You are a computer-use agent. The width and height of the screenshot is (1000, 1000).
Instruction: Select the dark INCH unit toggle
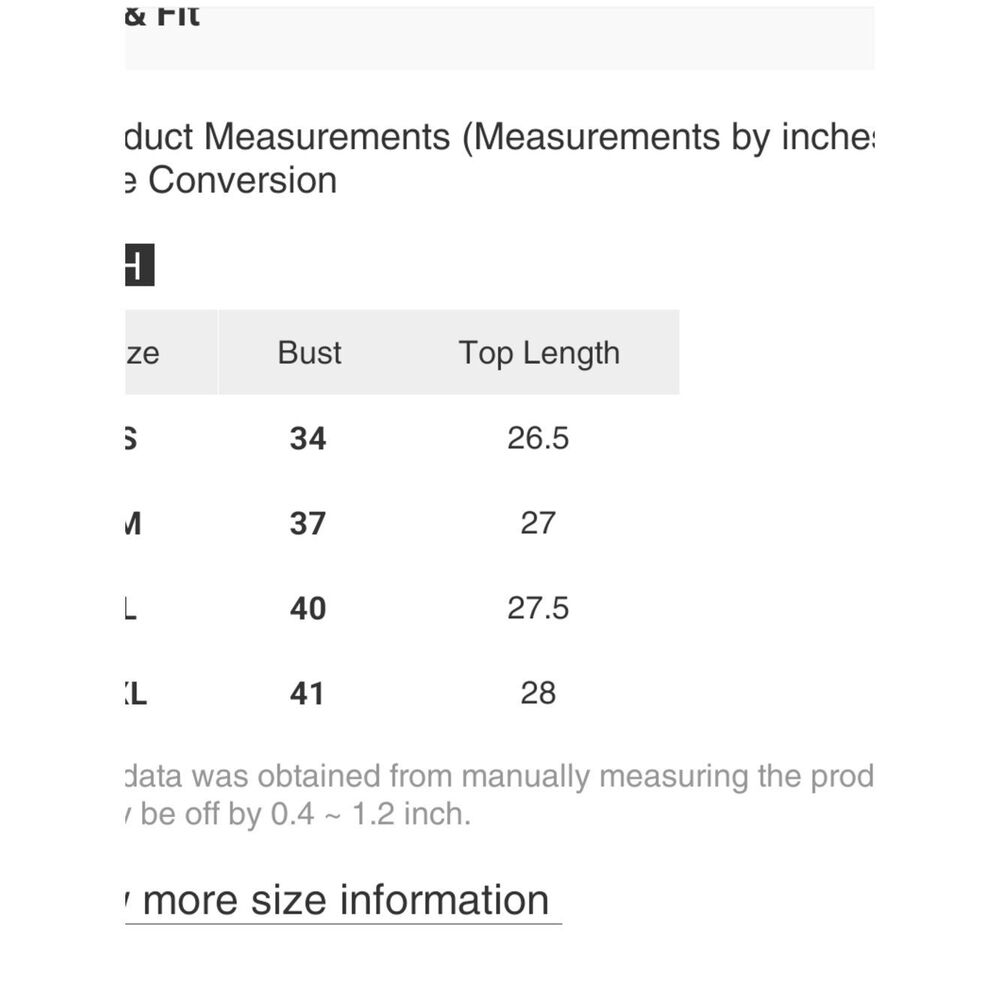pos(140,265)
